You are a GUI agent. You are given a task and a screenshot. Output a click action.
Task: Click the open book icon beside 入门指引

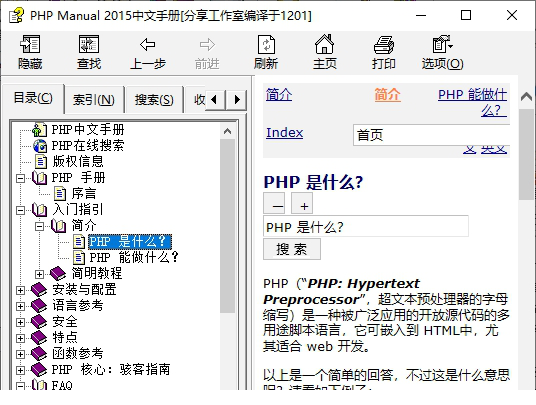[x=39, y=210]
